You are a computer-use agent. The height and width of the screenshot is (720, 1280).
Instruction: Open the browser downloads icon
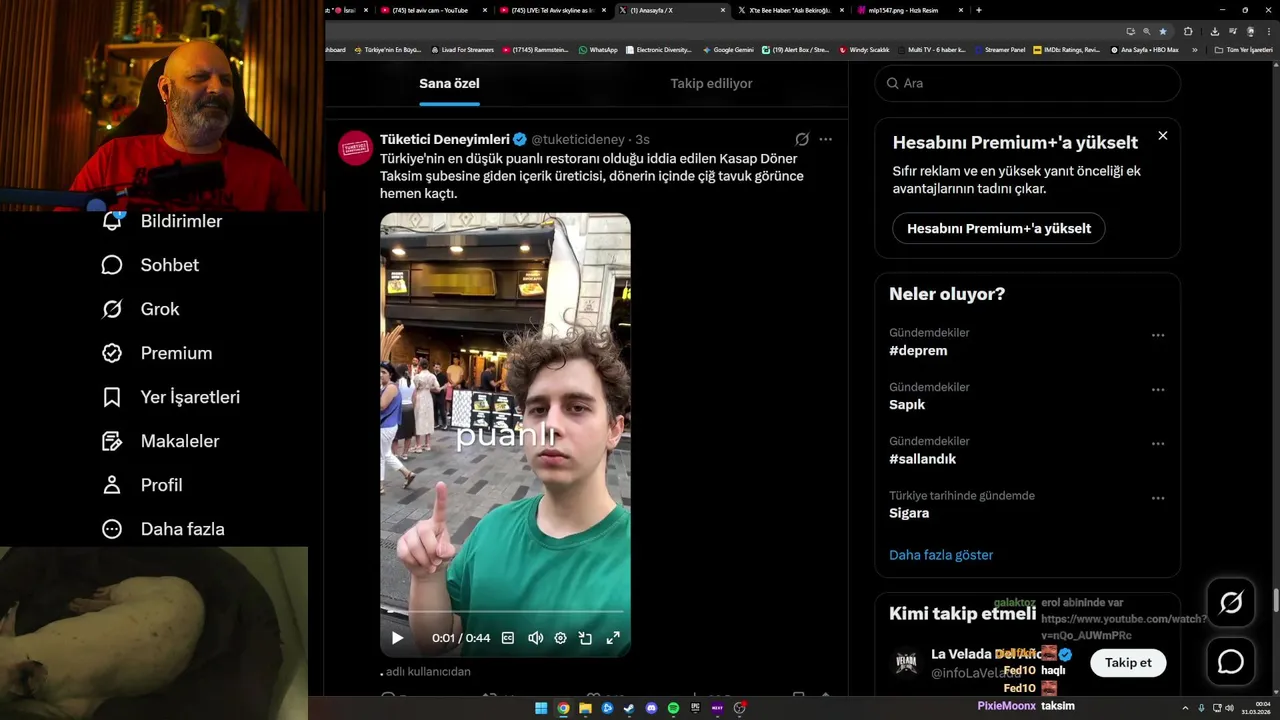[1214, 31]
